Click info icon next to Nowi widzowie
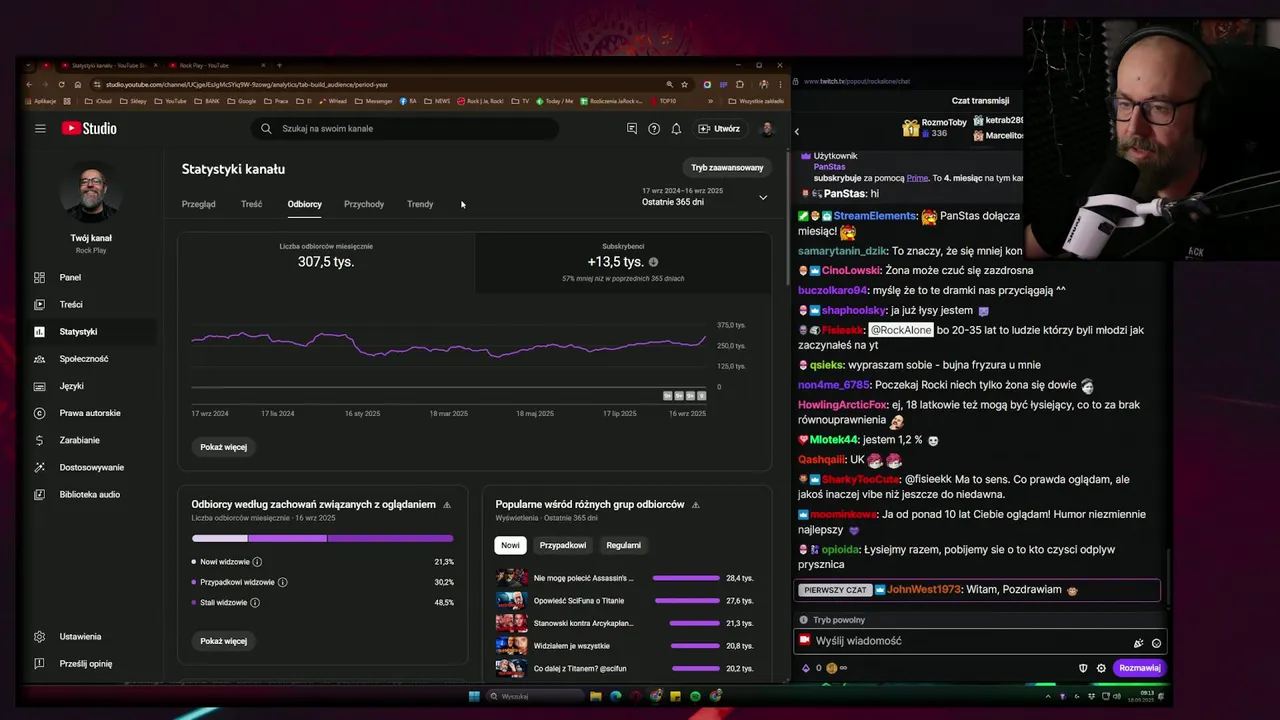The height and width of the screenshot is (720, 1280). click(x=257, y=562)
